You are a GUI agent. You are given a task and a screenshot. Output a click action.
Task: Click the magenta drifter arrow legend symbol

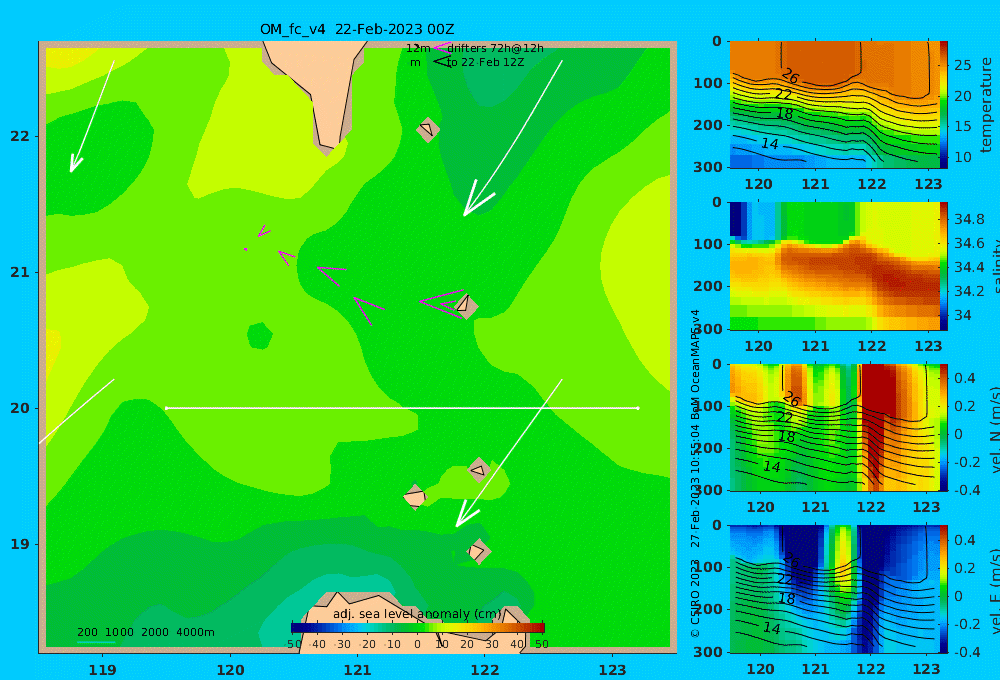coord(441,47)
